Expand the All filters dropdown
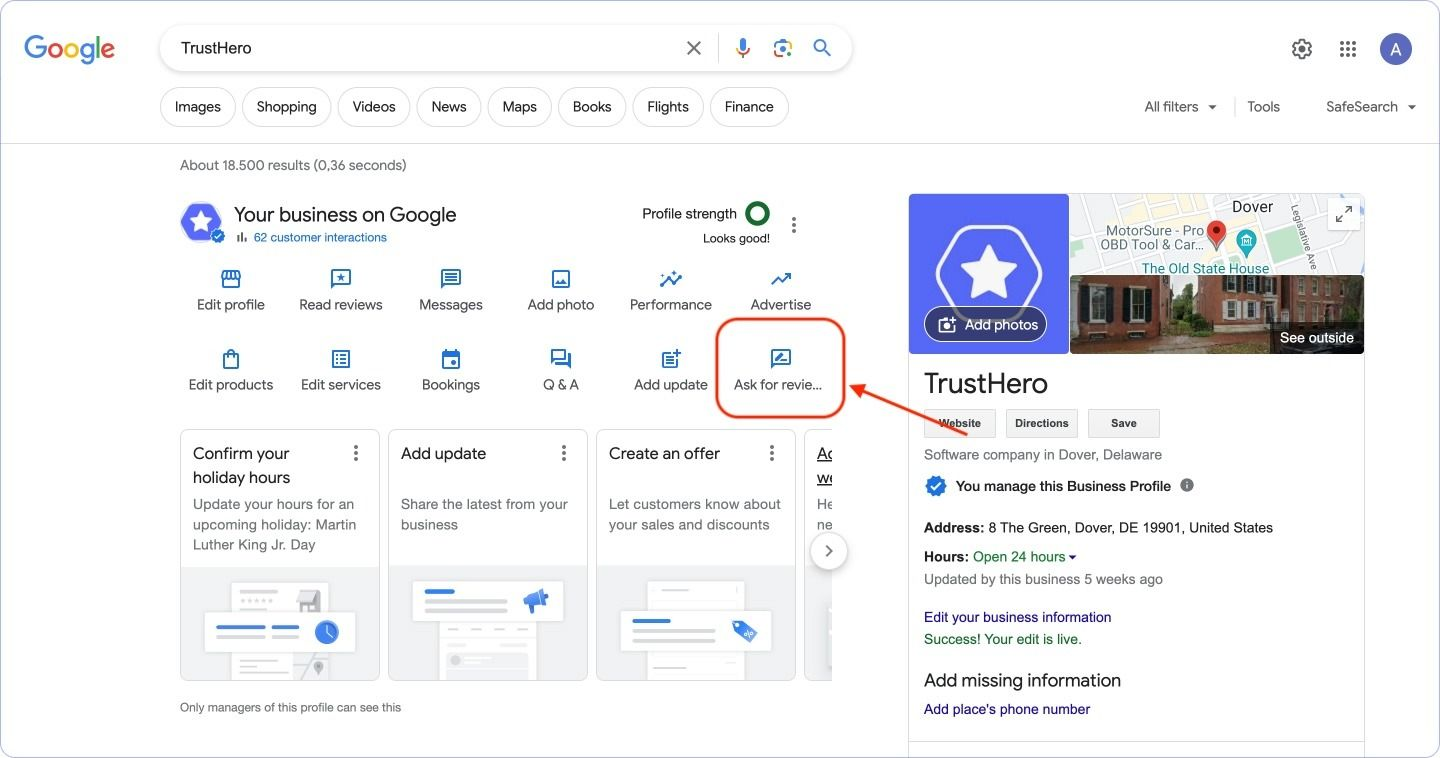 [x=1181, y=107]
